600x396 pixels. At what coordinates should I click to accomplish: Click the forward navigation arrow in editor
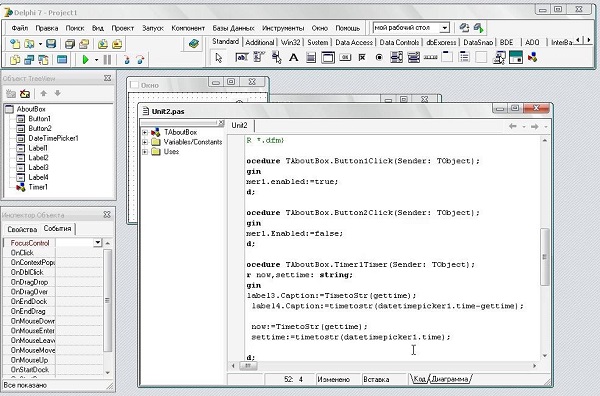(x=535, y=126)
